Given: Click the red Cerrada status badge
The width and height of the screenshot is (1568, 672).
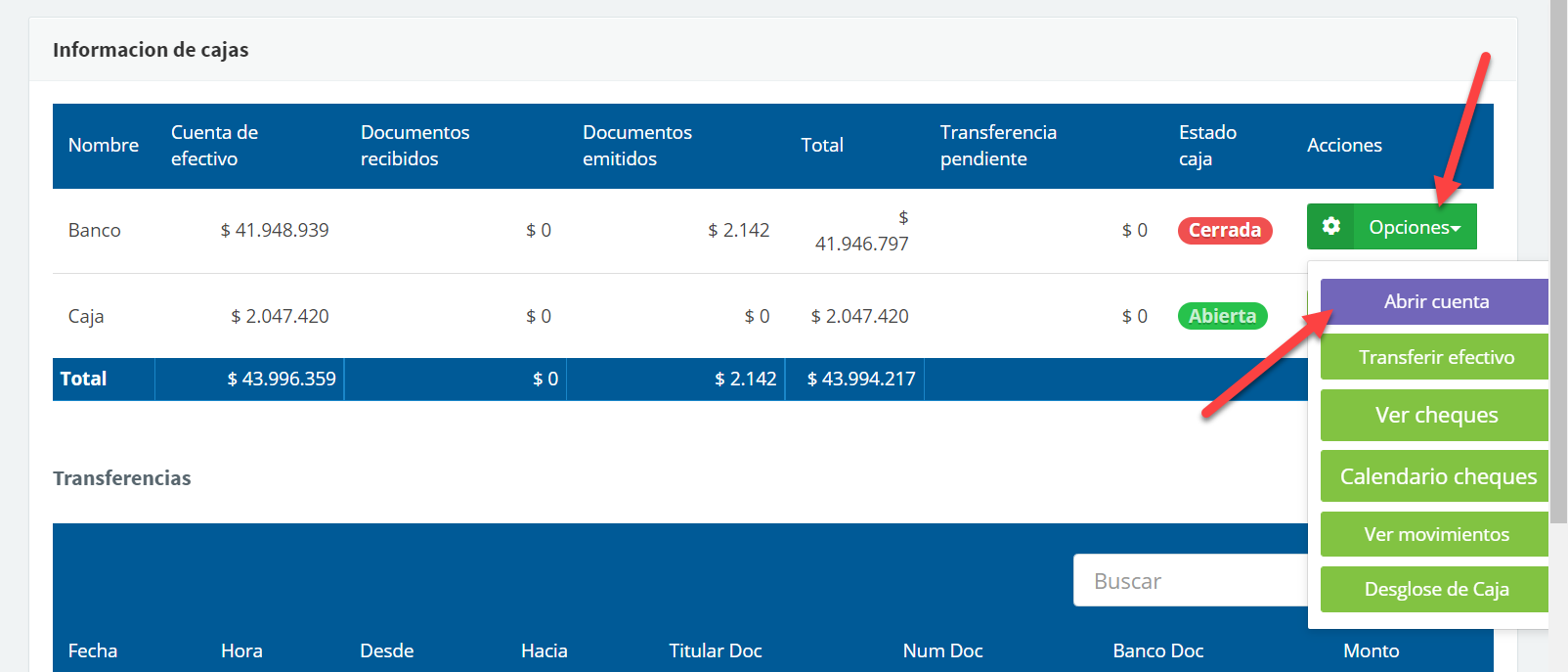Looking at the screenshot, I should point(1224,231).
